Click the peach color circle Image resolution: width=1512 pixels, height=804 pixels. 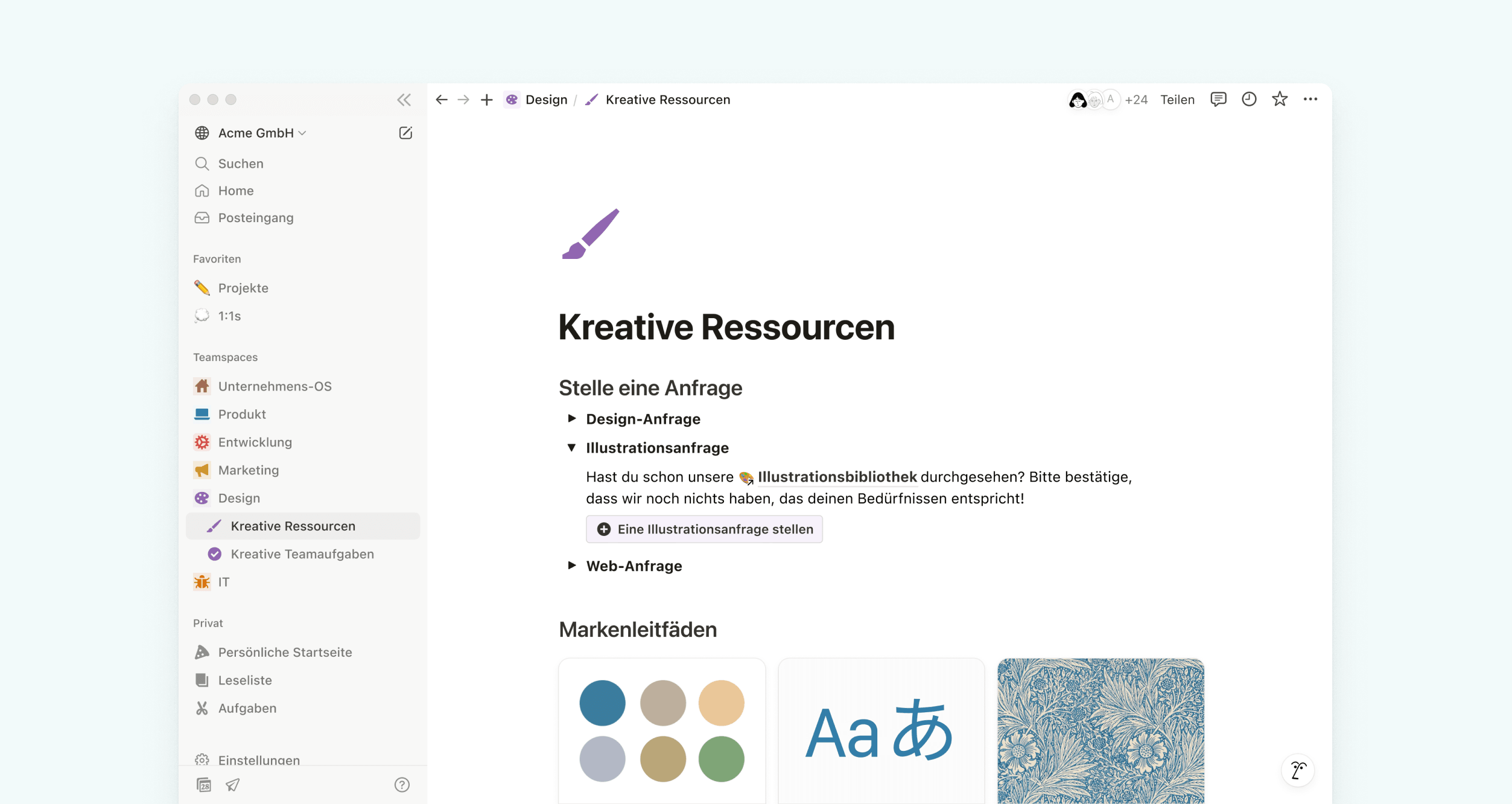tap(721, 703)
